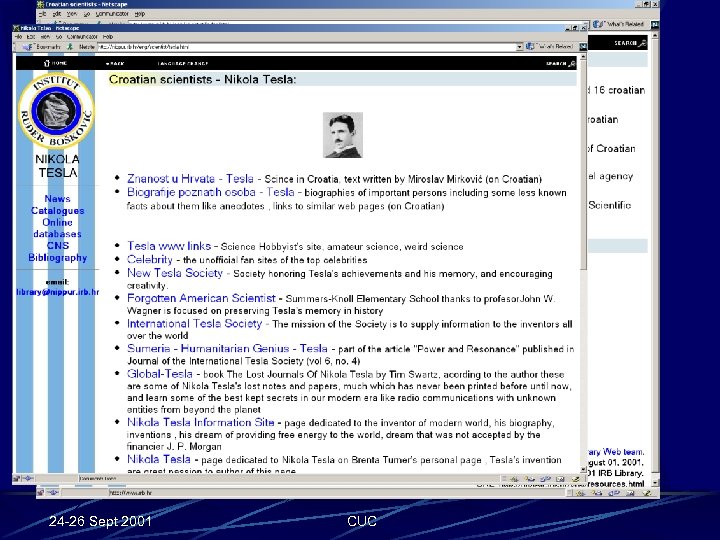Open Address Book from the front window's component bar
The image size is (720, 540).
click(x=560, y=479)
